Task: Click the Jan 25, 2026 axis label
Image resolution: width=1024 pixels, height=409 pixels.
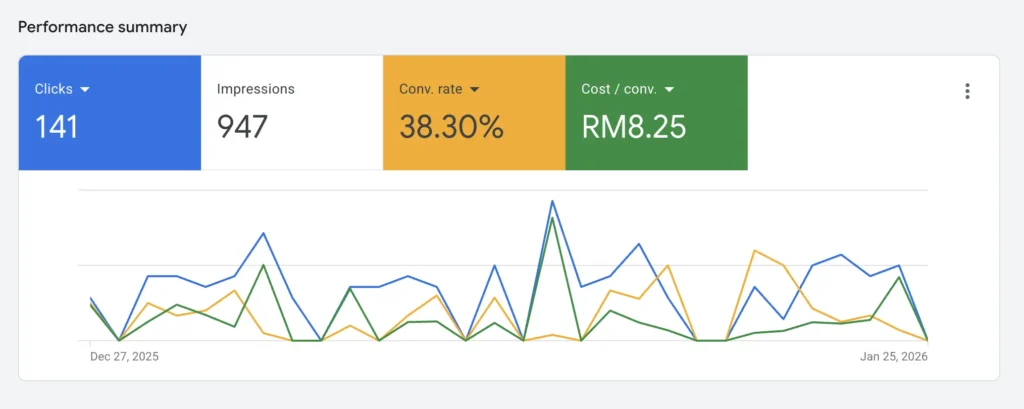Action: (x=893, y=356)
